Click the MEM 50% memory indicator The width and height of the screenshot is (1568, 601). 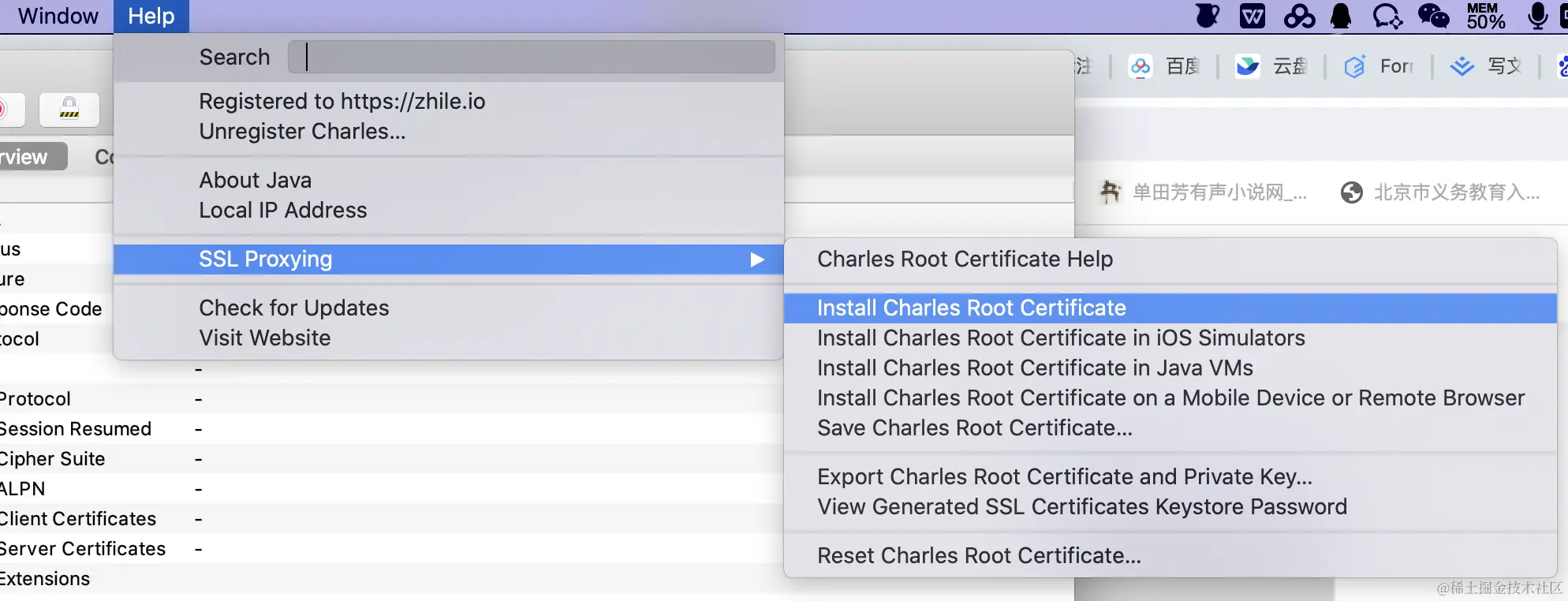[1486, 16]
